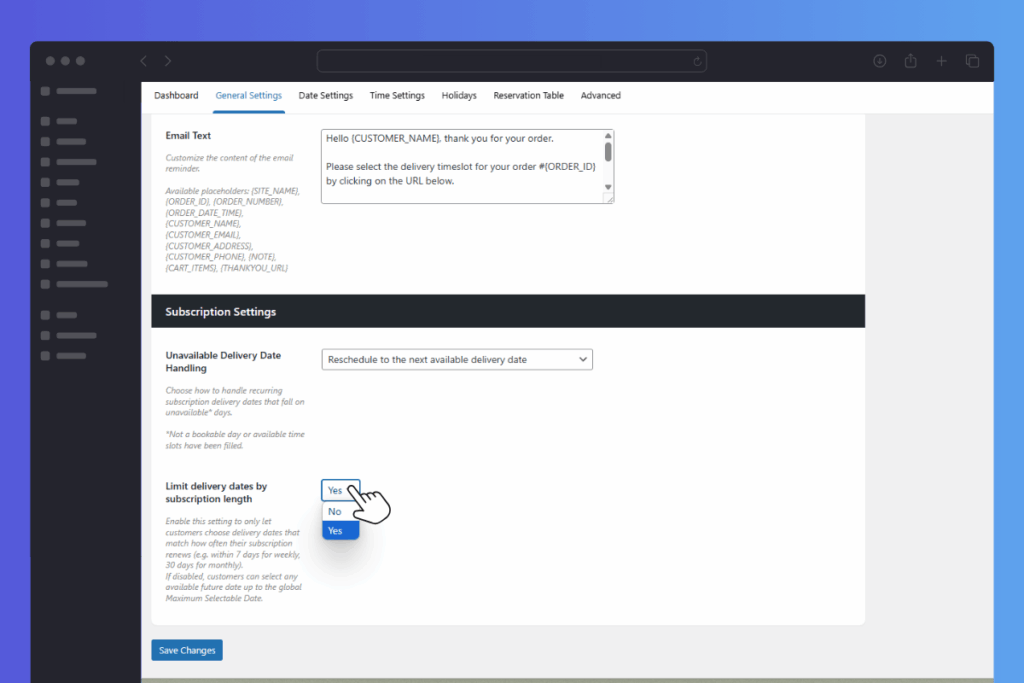Image resolution: width=1024 pixels, height=683 pixels.
Task: Click inside the browser address bar
Action: pos(512,60)
